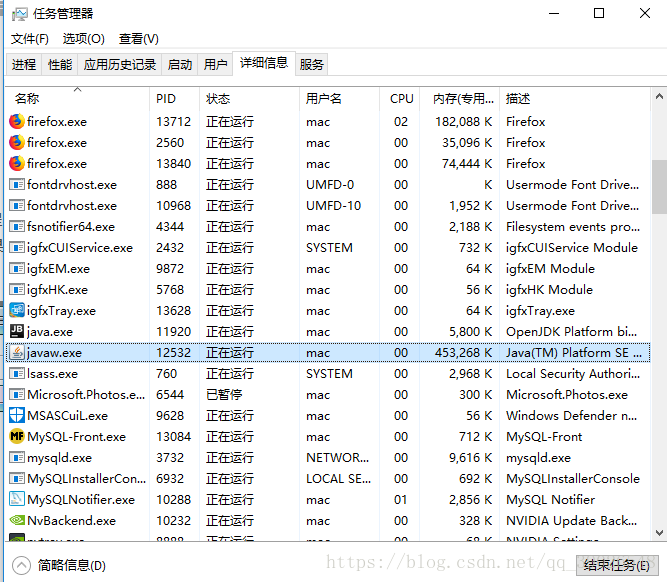Image resolution: width=667 pixels, height=582 pixels.
Task: Select the 详细信息 tab
Action: [264, 63]
